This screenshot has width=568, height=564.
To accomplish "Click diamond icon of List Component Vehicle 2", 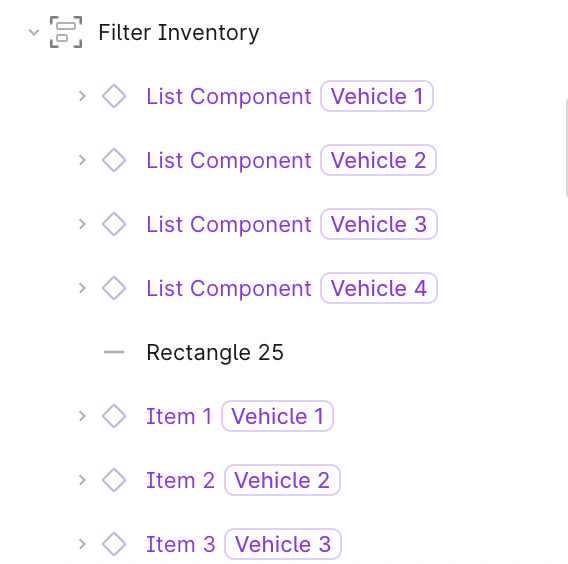I will (x=114, y=160).
